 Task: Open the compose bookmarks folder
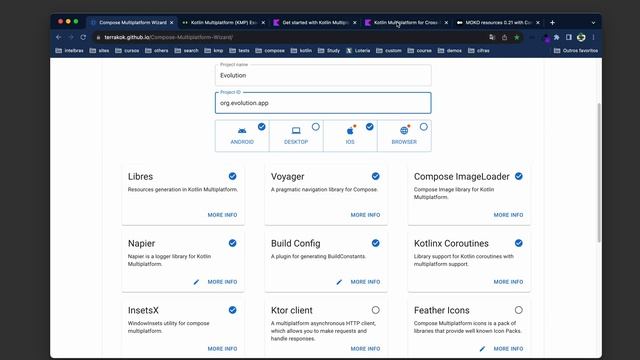(270, 51)
